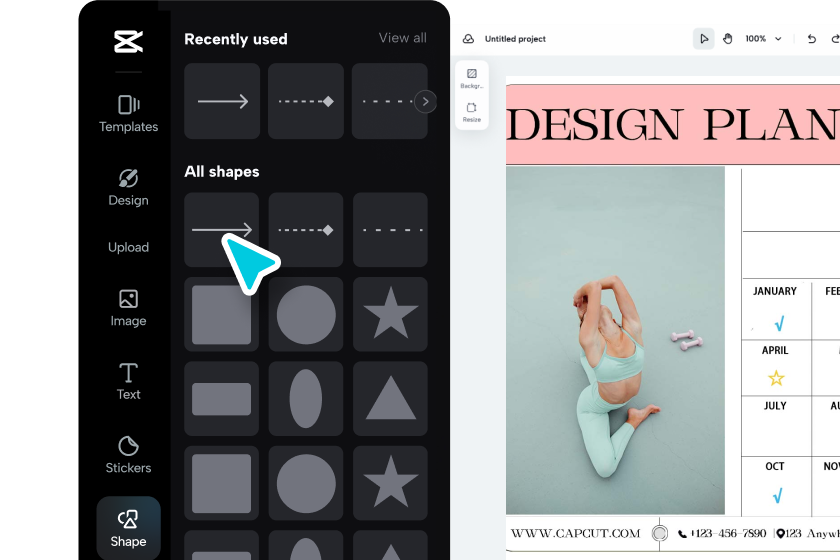Screen dimensions: 840x560
Task: Insert the solid arrow line from All shapes
Action: (x=221, y=230)
